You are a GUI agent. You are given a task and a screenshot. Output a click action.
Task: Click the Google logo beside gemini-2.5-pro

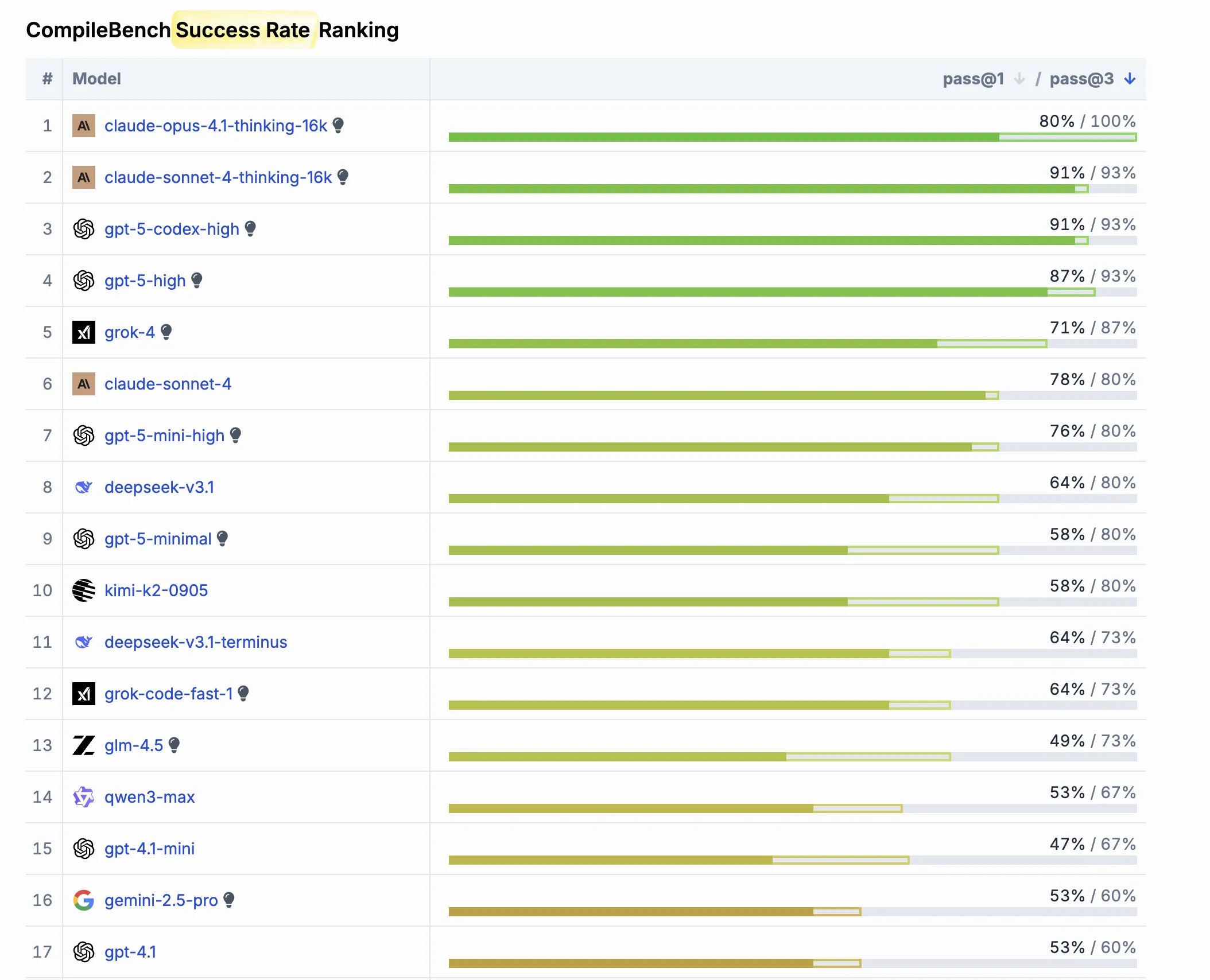(x=84, y=900)
